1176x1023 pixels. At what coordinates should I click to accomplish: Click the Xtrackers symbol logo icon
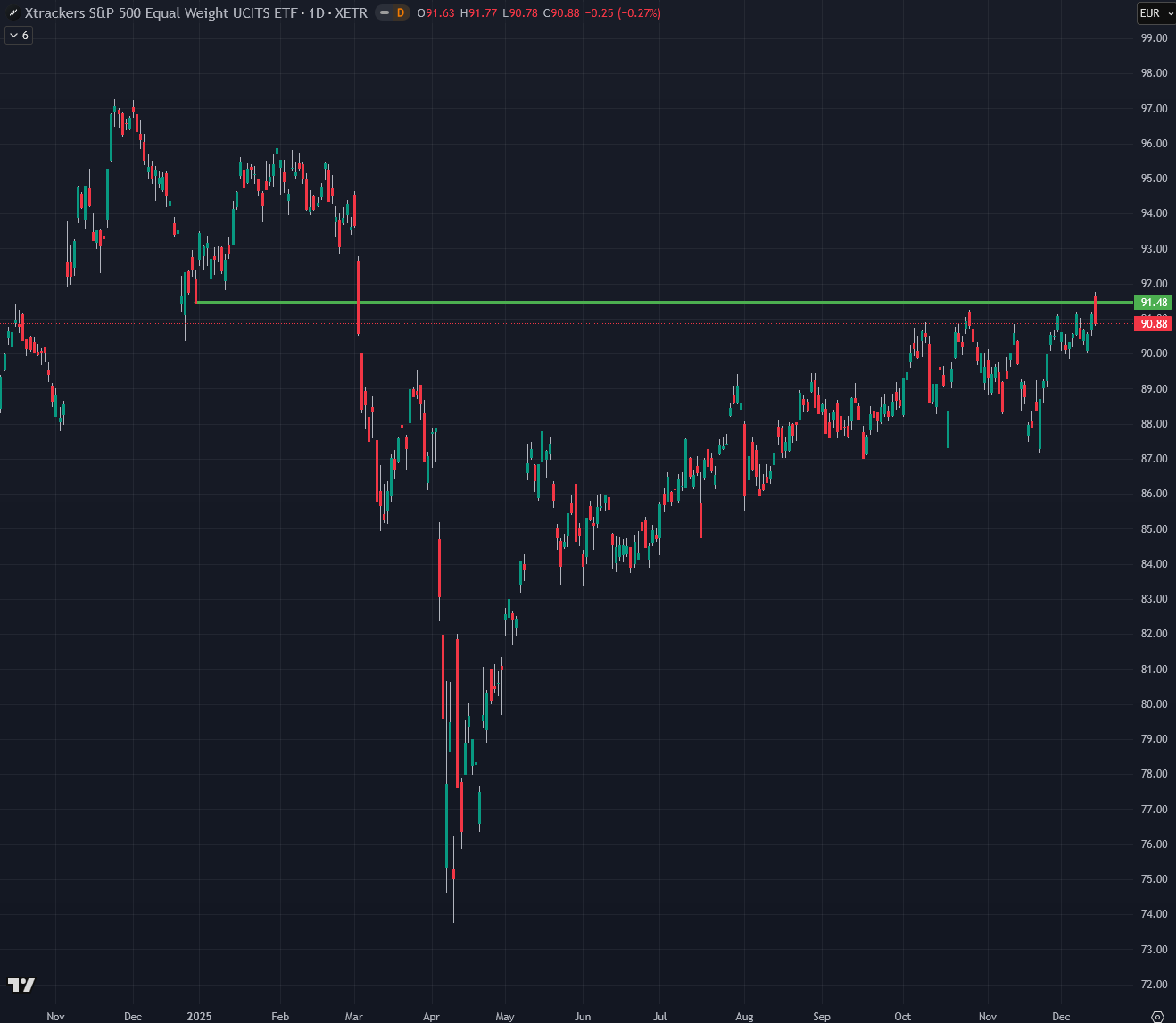click(x=12, y=13)
